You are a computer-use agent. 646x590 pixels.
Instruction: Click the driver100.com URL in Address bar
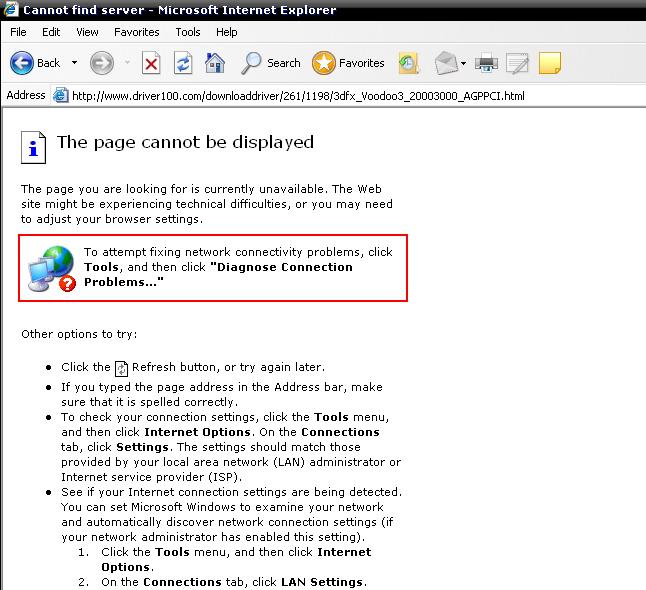298,96
